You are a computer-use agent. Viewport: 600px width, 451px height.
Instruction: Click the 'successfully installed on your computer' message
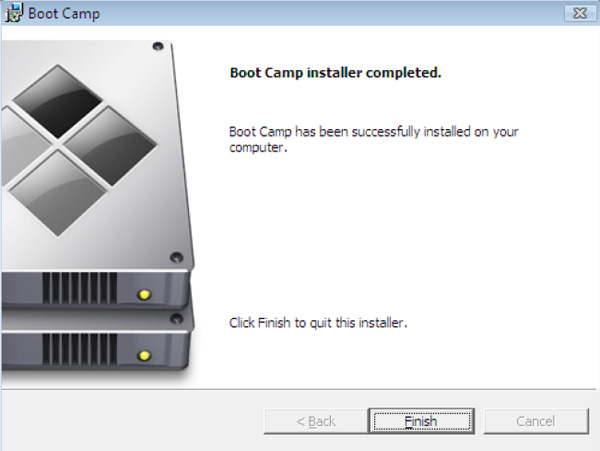373,139
